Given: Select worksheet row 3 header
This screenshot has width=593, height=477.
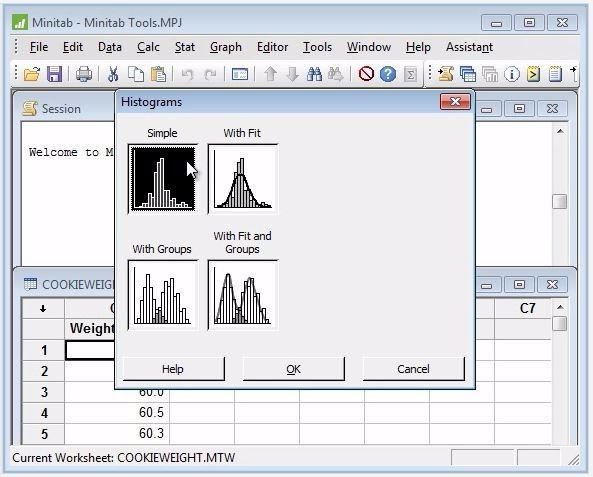Looking at the screenshot, I should pyautogui.click(x=43, y=392).
